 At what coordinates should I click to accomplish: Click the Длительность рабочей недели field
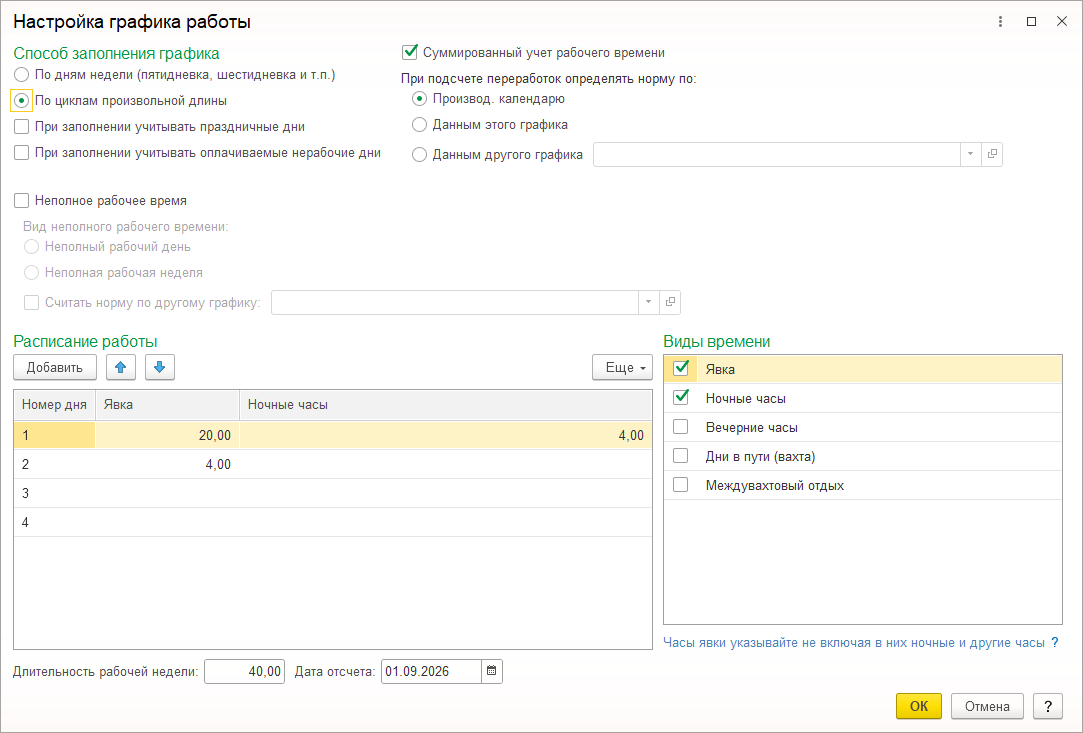point(245,671)
